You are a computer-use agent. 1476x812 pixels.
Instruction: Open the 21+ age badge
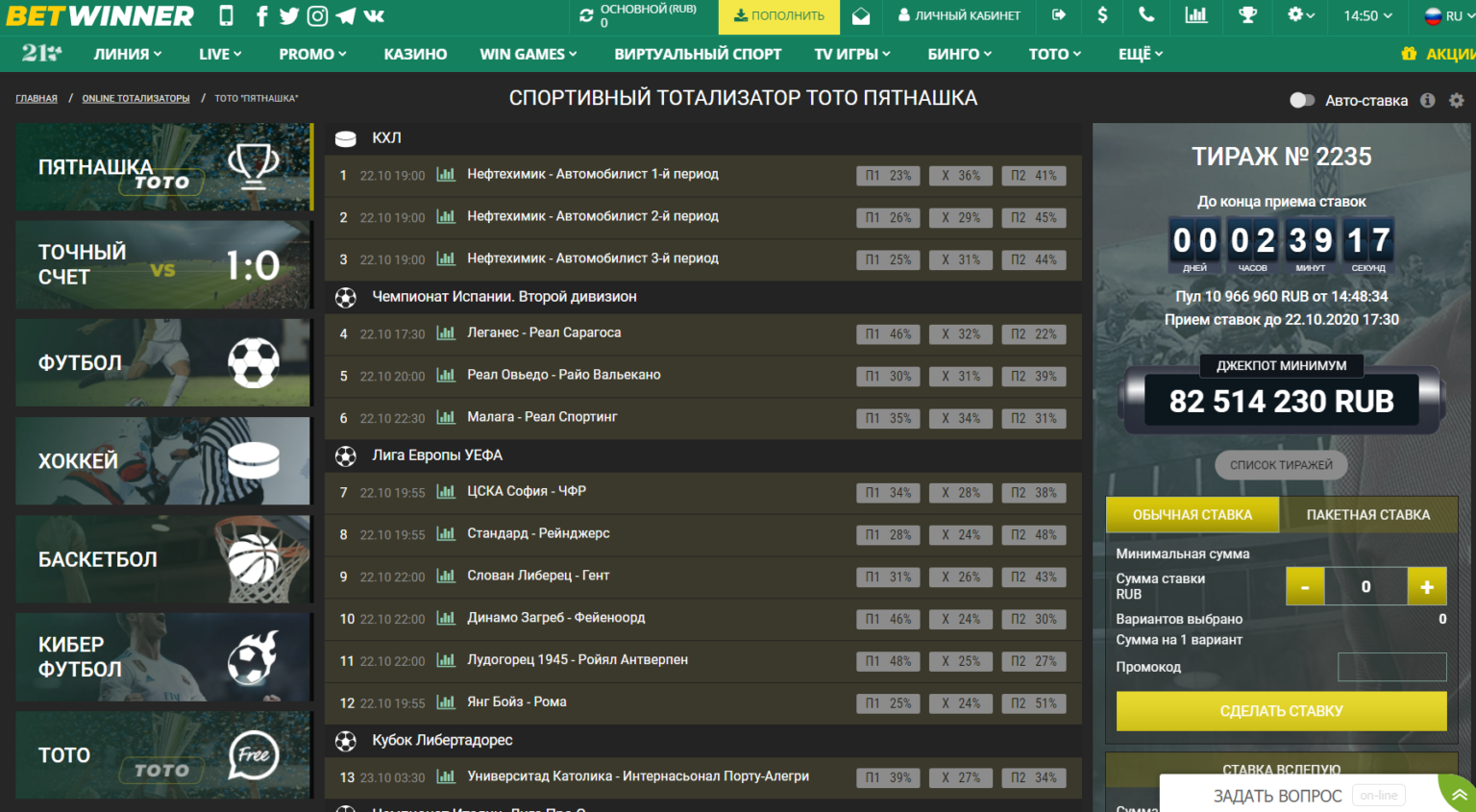(41, 54)
